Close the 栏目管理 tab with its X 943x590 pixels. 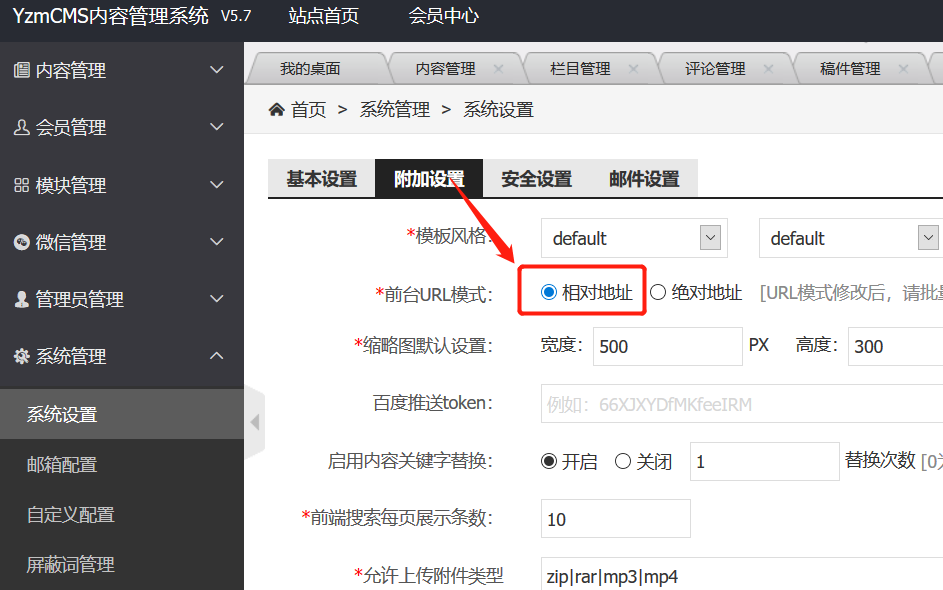coord(633,69)
